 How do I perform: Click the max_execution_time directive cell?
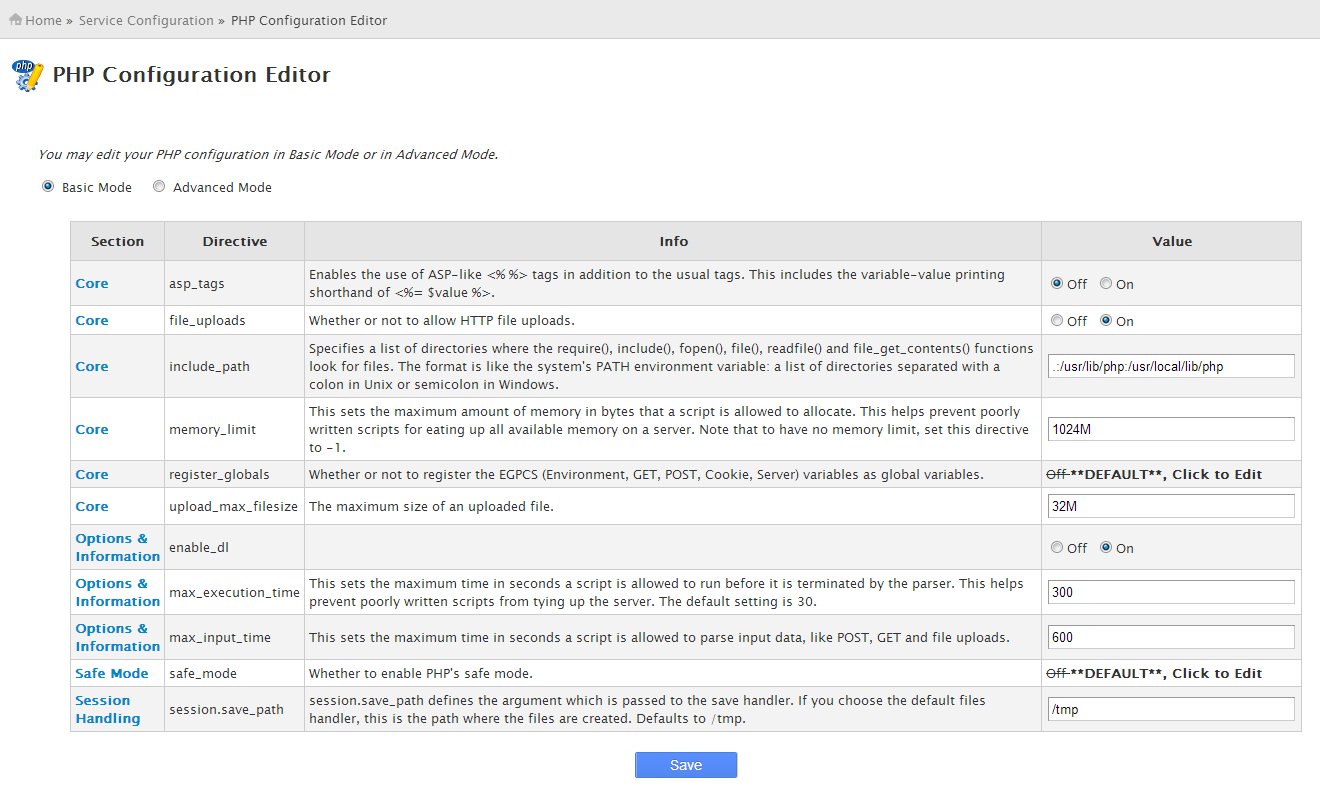click(x=235, y=592)
